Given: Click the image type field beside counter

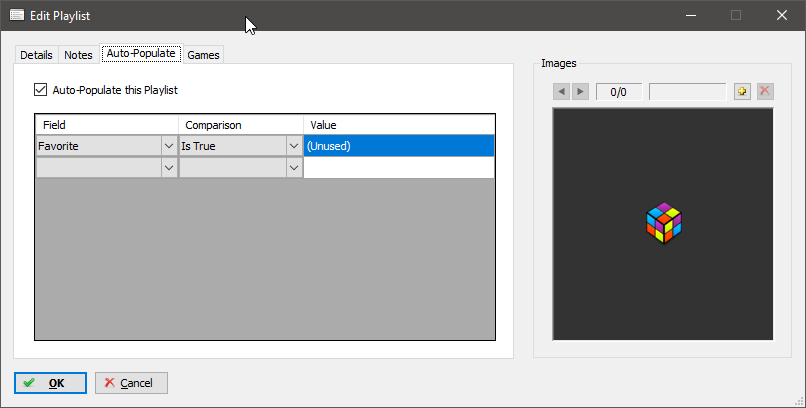Looking at the screenshot, I should [688, 92].
